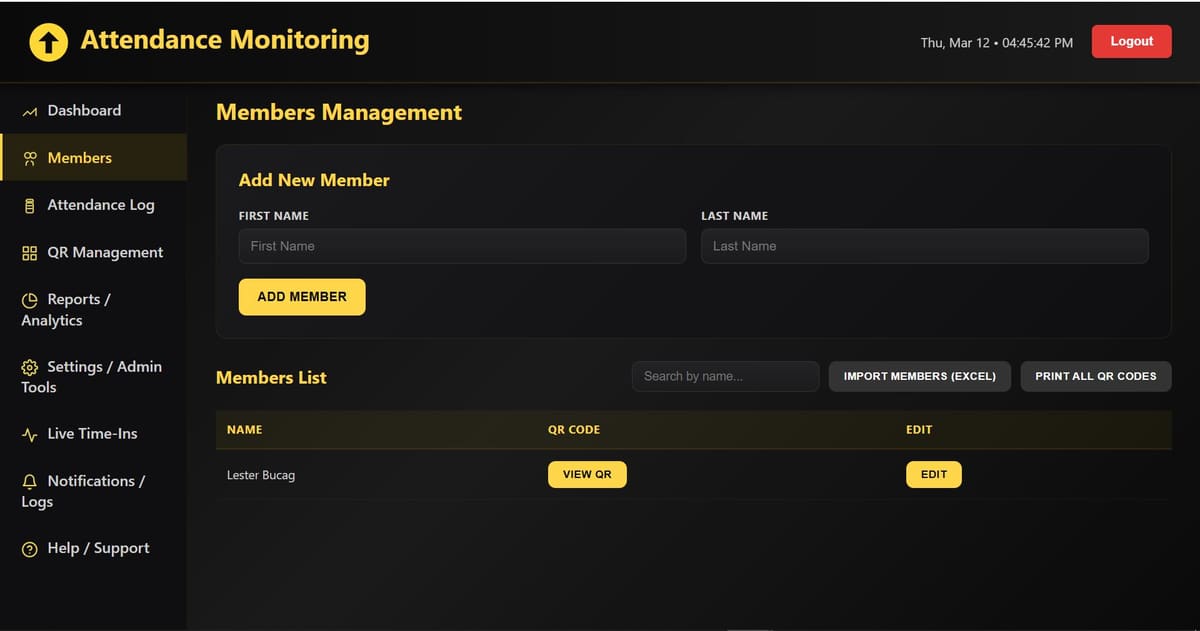Select the Attendance Monitoring title text
The image size is (1200, 631).
point(225,40)
